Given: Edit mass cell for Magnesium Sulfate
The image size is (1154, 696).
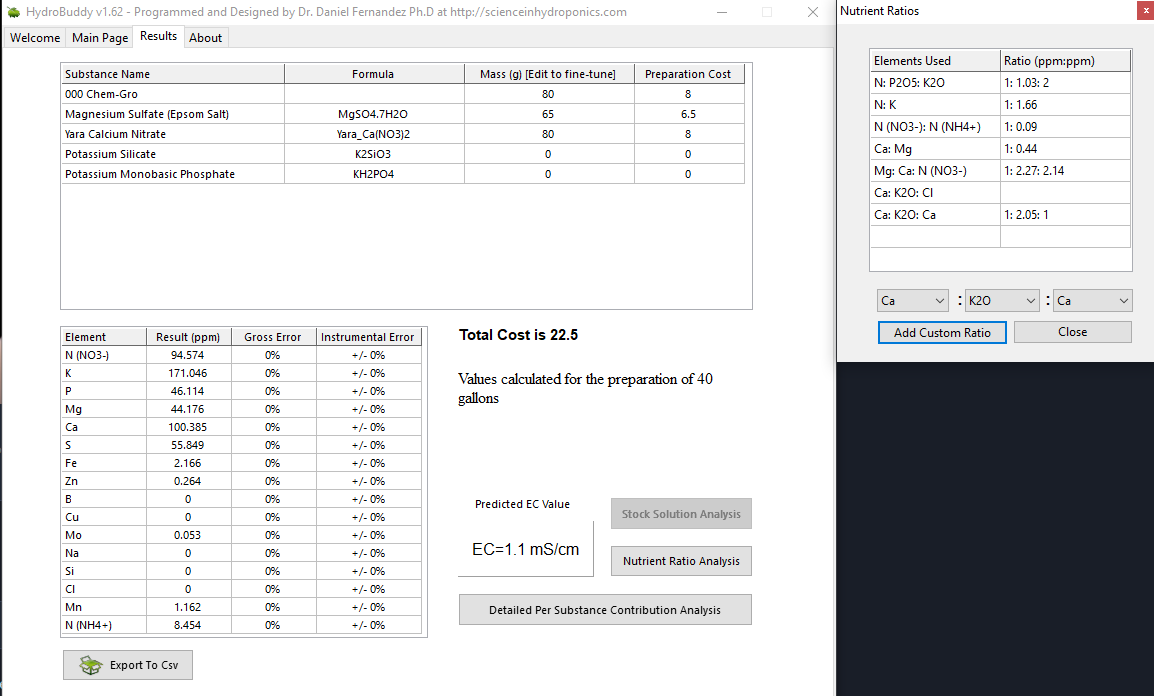Looking at the screenshot, I should pyautogui.click(x=548, y=114).
